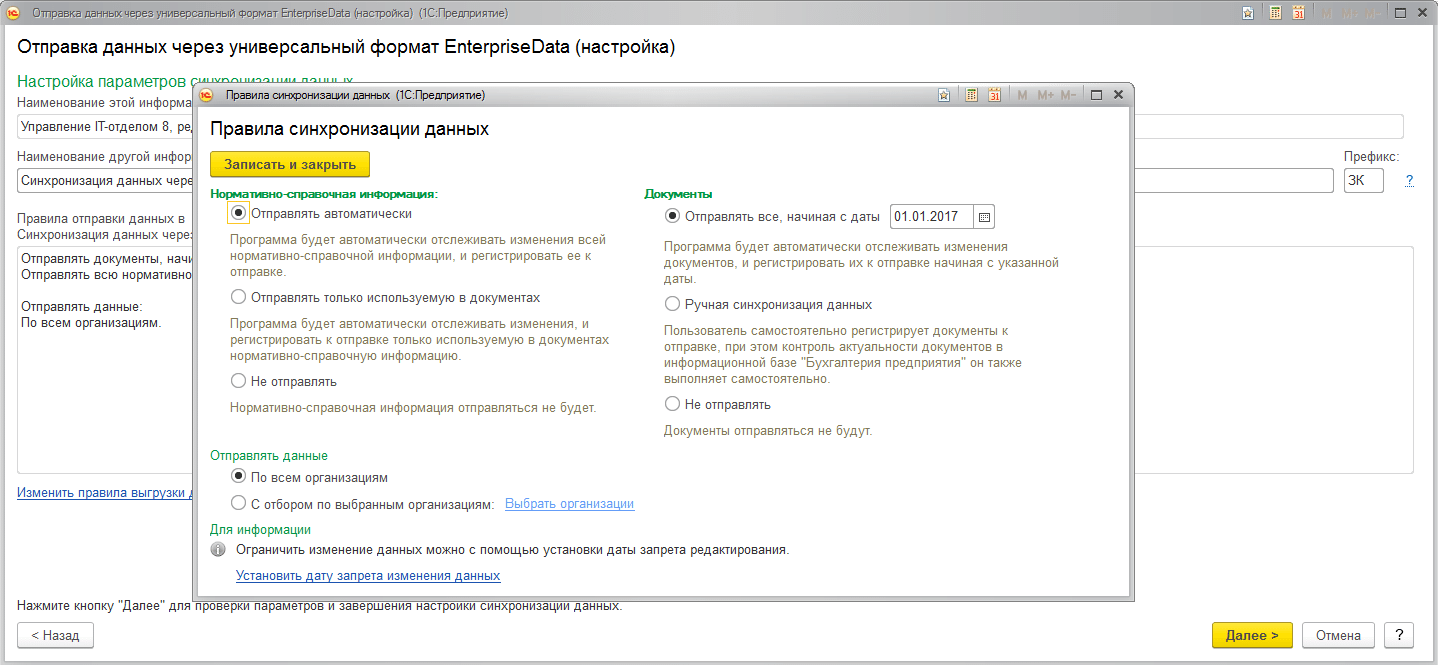Click the M- memory button in the main window title bar

pyautogui.click(x=1373, y=13)
